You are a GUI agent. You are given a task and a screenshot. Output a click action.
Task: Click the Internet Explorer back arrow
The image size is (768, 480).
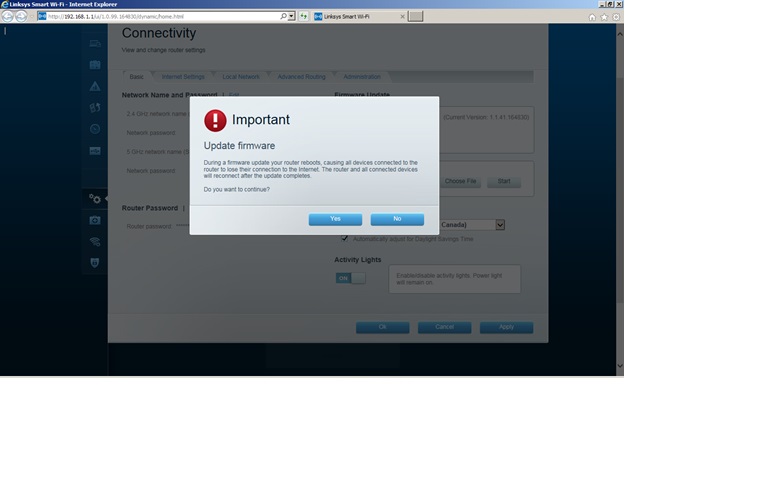coord(9,16)
